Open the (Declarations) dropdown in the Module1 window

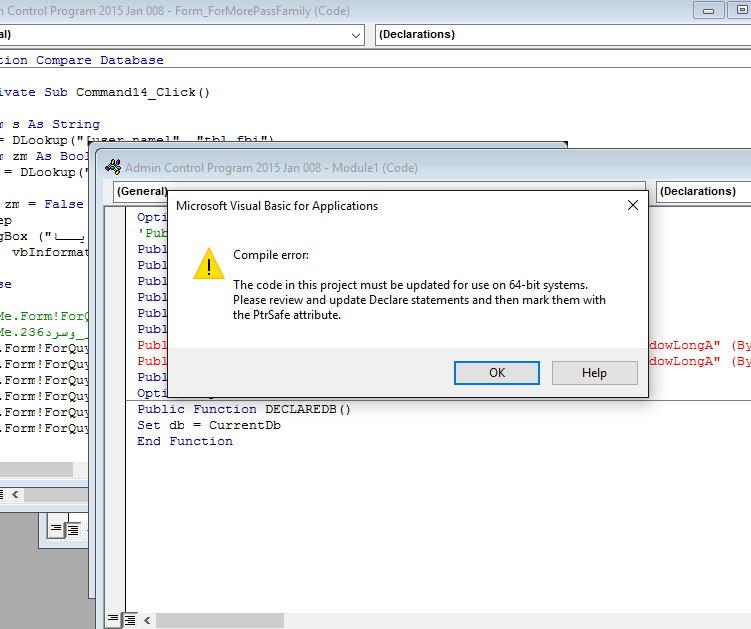703,191
